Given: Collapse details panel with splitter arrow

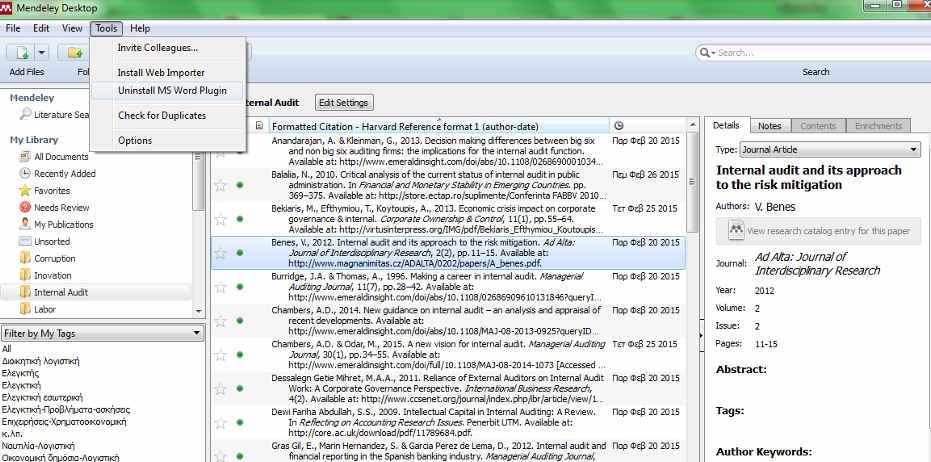Looking at the screenshot, I should click(701, 336).
